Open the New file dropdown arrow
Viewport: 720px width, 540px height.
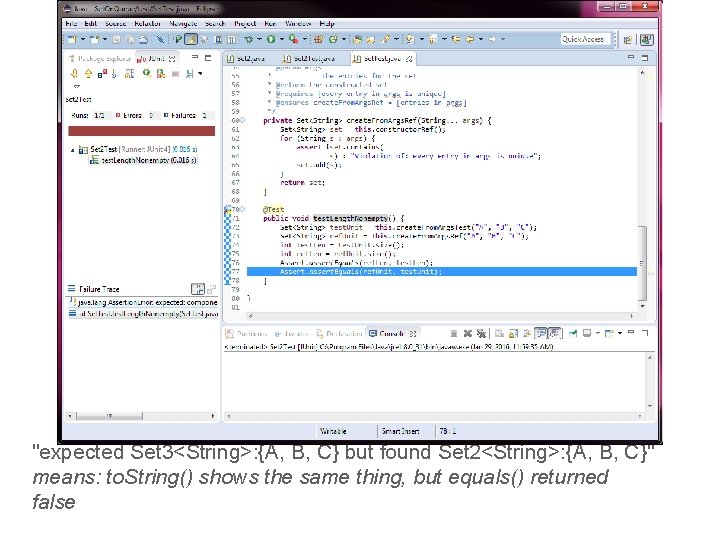(83, 39)
